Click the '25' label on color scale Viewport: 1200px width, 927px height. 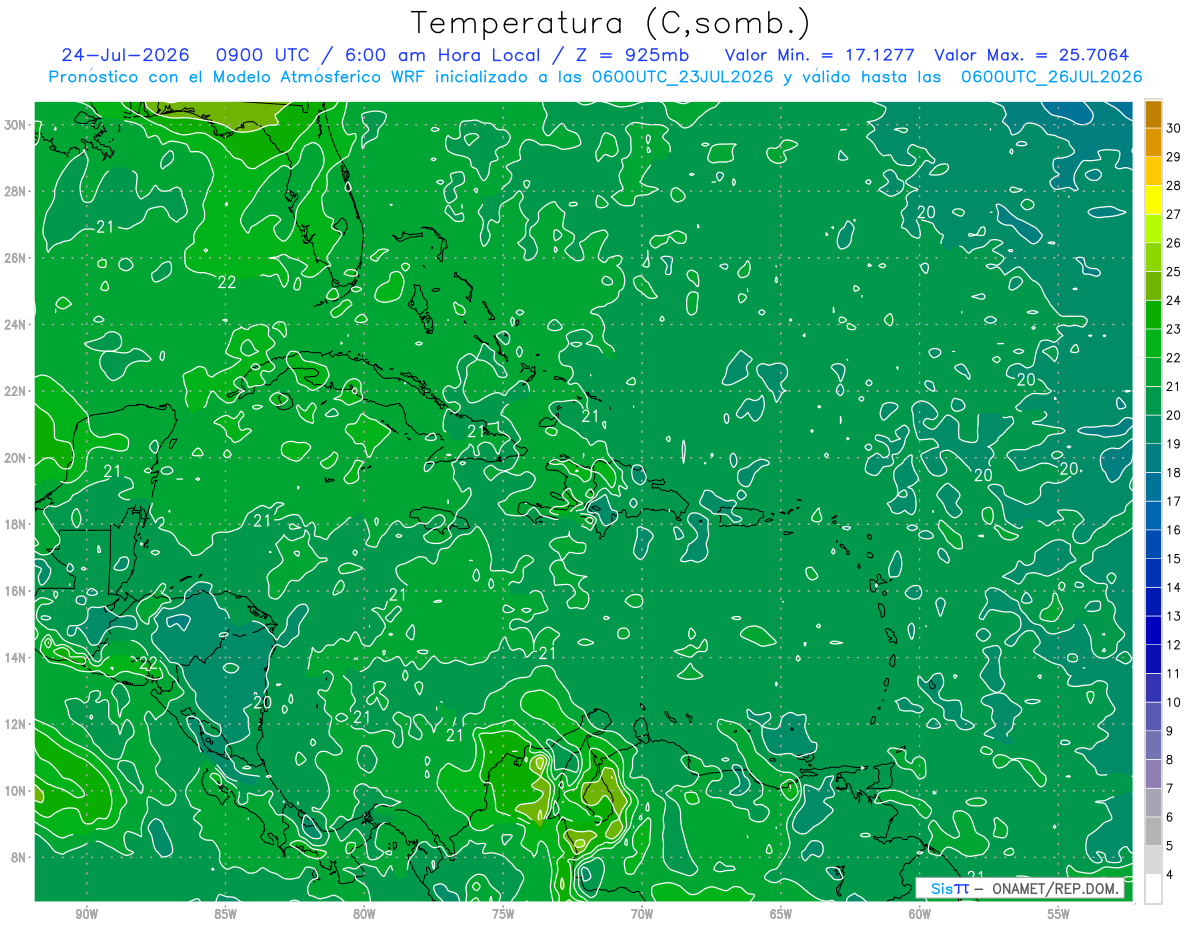point(1174,272)
